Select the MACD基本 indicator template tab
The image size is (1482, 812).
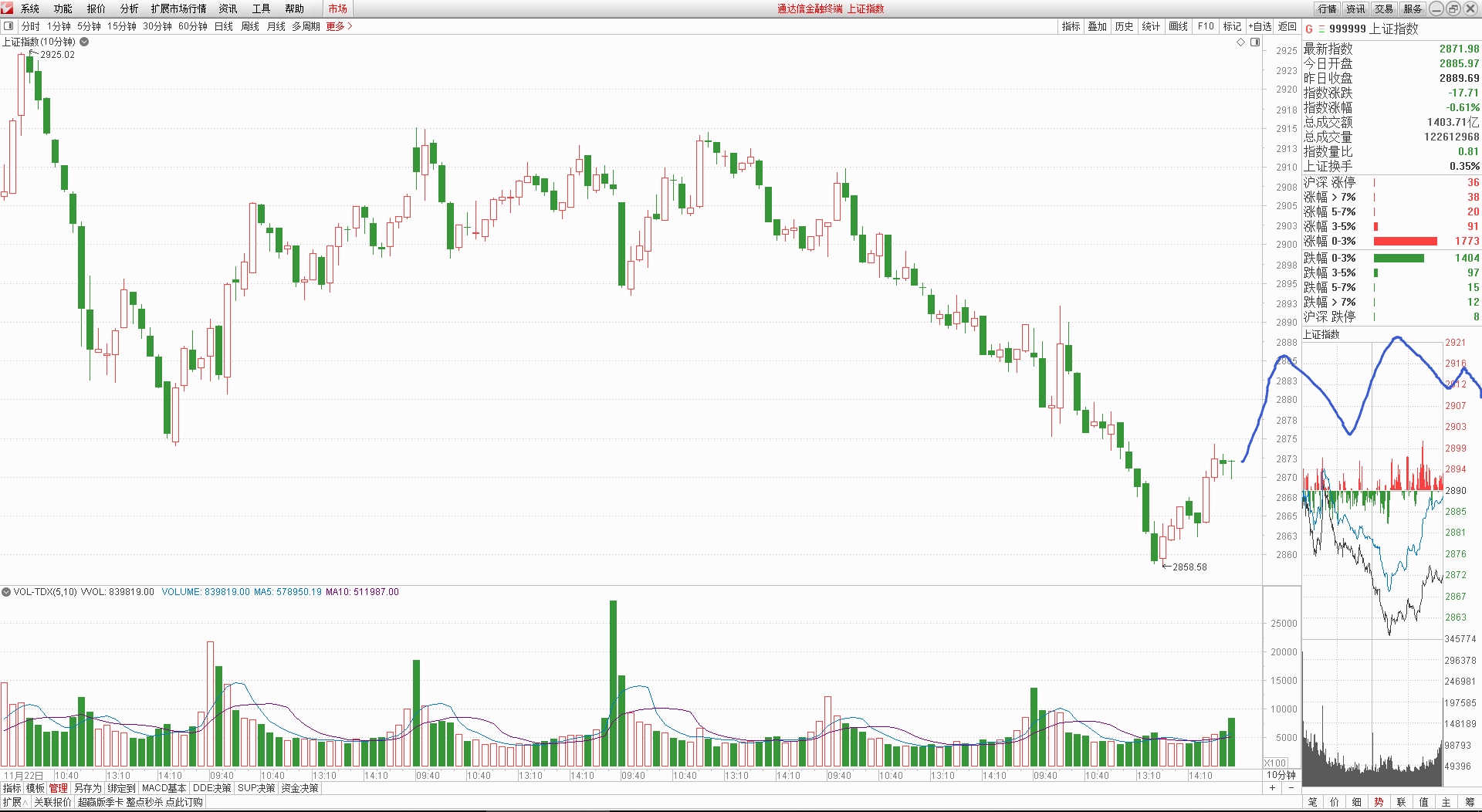click(x=164, y=788)
